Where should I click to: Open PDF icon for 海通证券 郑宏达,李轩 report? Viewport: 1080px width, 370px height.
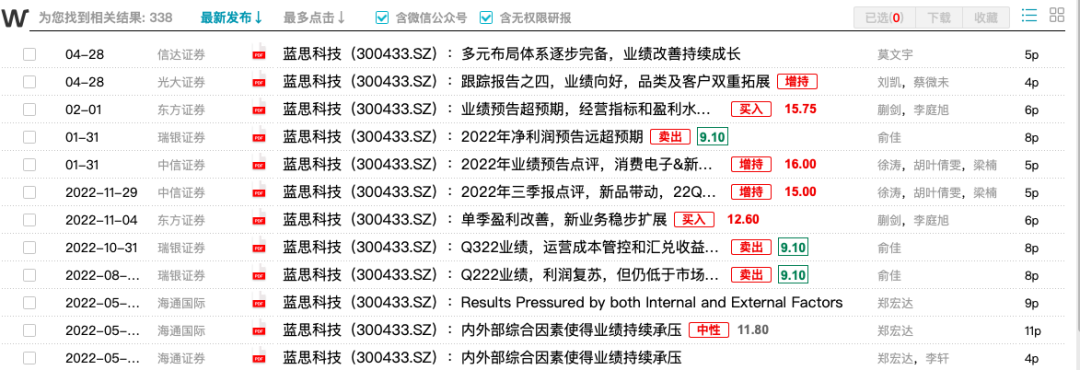click(x=259, y=358)
